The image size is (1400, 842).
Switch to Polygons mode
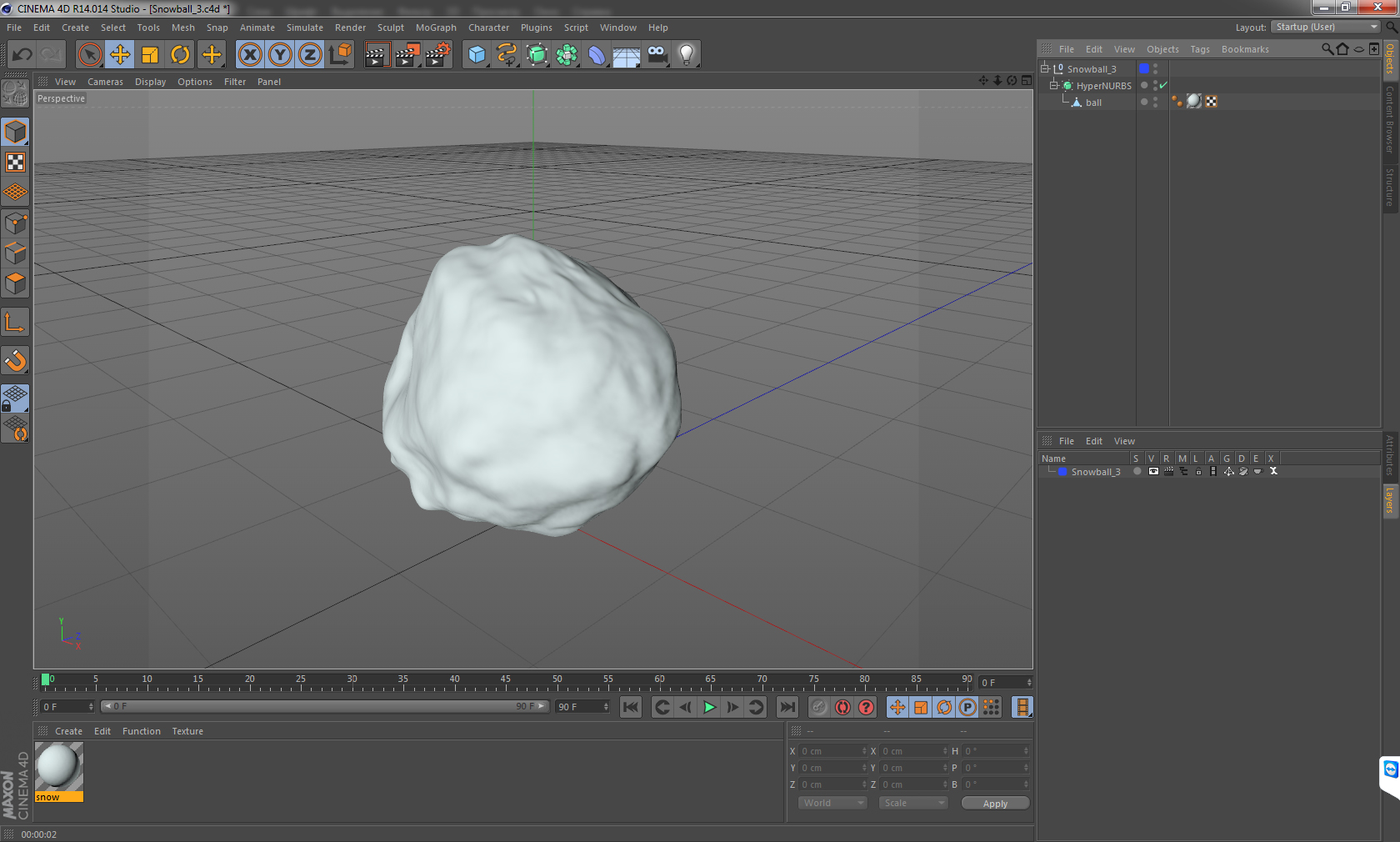coord(15,283)
